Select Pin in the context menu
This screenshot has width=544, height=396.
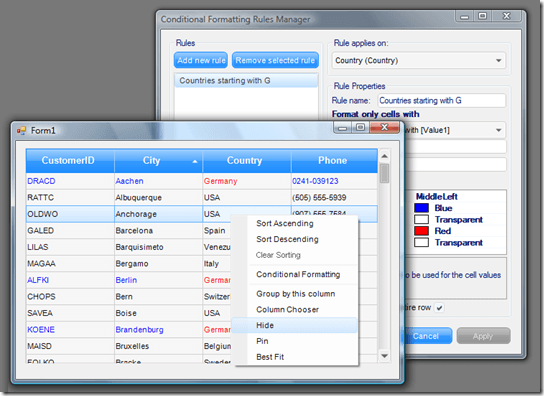(262, 341)
